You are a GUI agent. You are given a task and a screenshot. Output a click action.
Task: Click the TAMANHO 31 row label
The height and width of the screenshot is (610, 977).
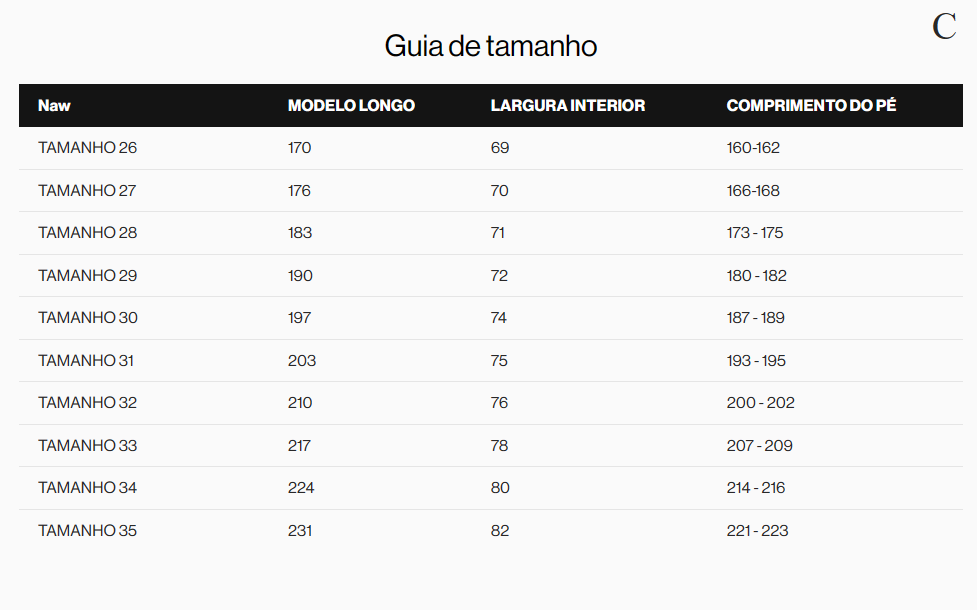(x=86, y=361)
